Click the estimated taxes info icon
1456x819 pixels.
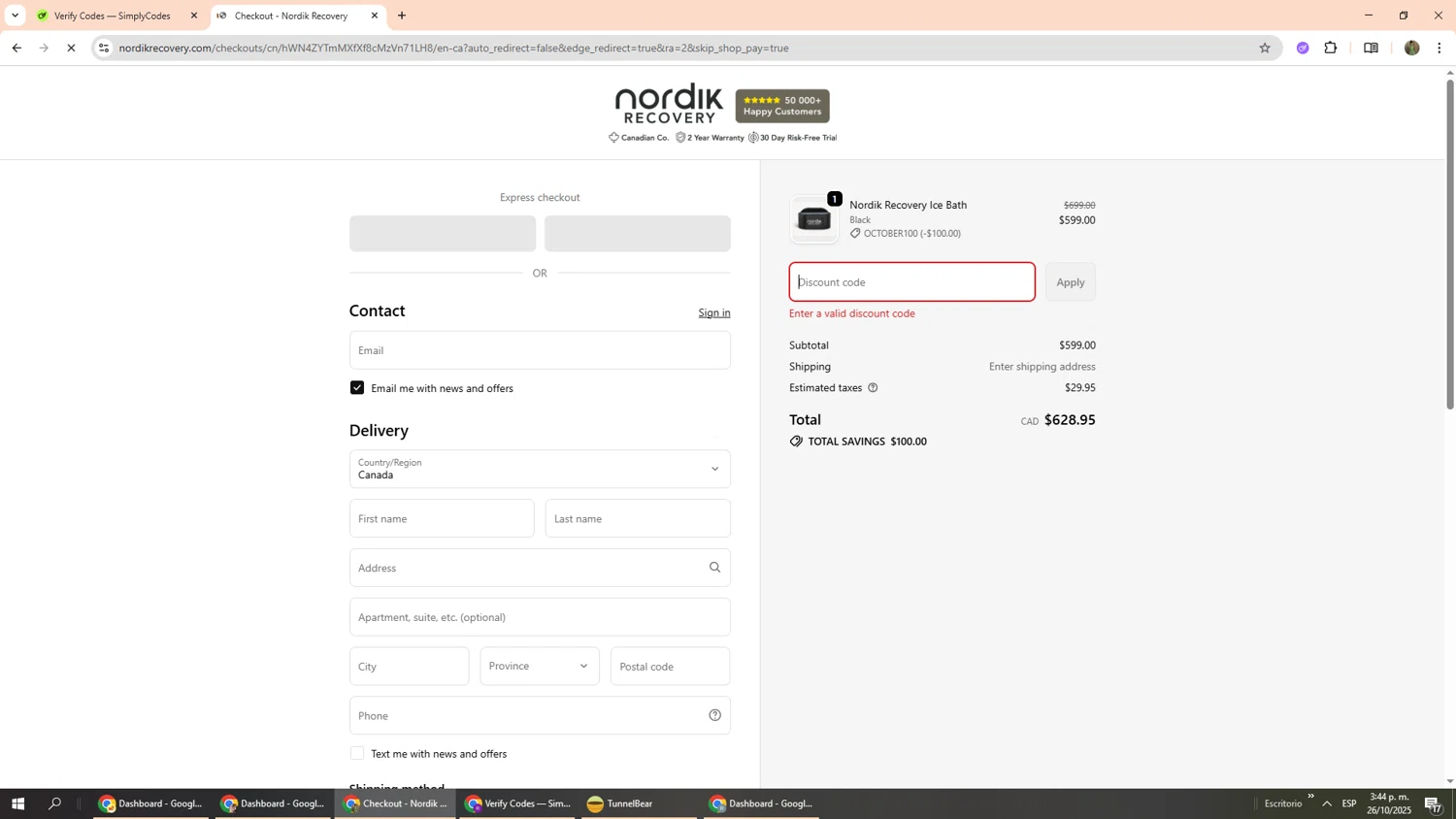(x=873, y=387)
